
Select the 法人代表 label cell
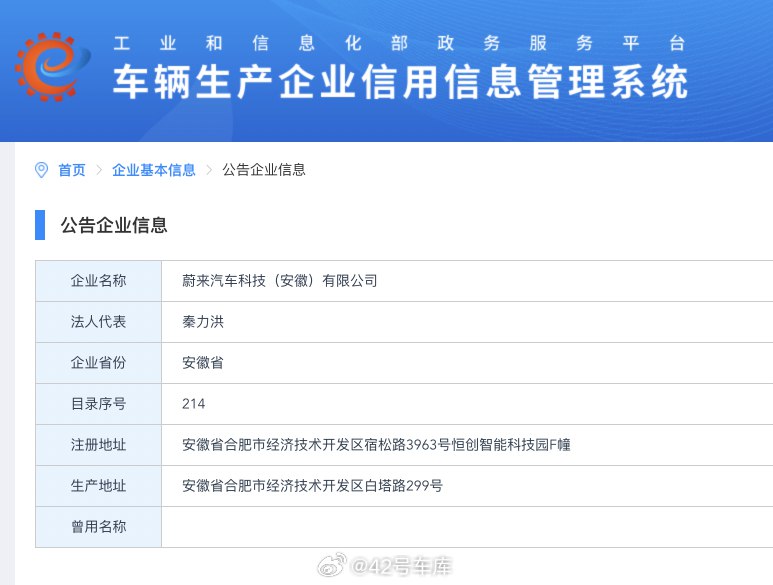pos(99,322)
